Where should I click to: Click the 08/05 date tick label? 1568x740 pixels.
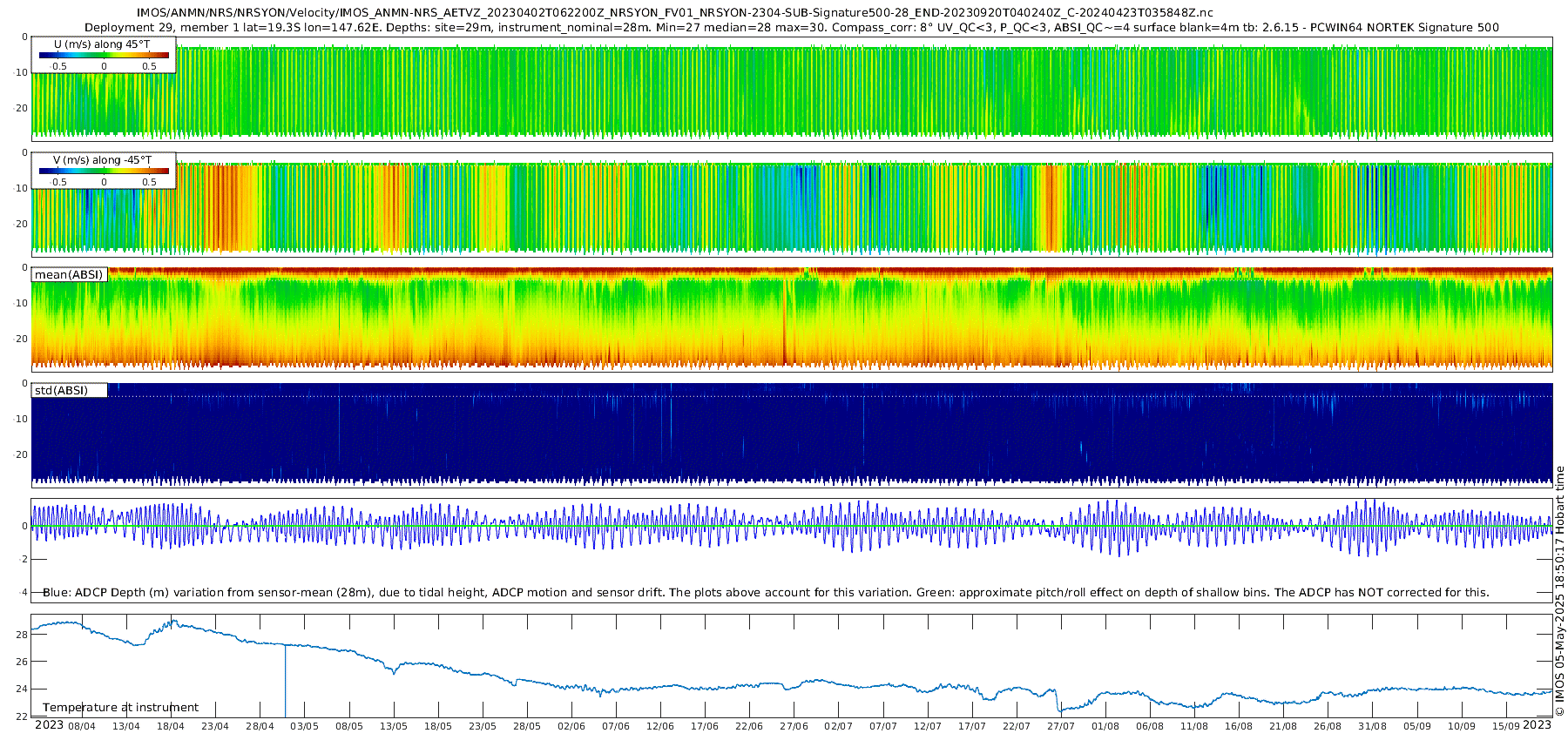(x=349, y=726)
